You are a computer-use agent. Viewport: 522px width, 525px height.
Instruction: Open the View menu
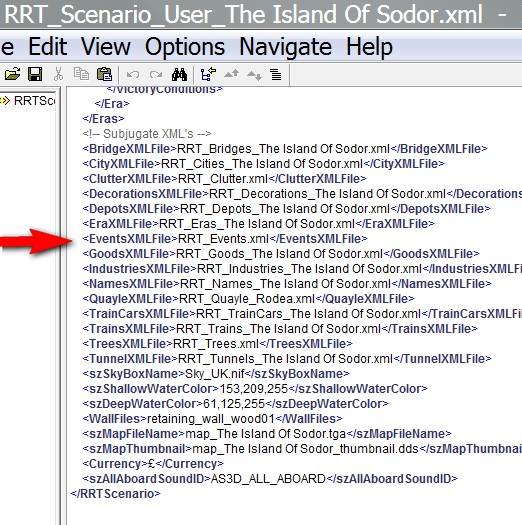(x=106, y=47)
